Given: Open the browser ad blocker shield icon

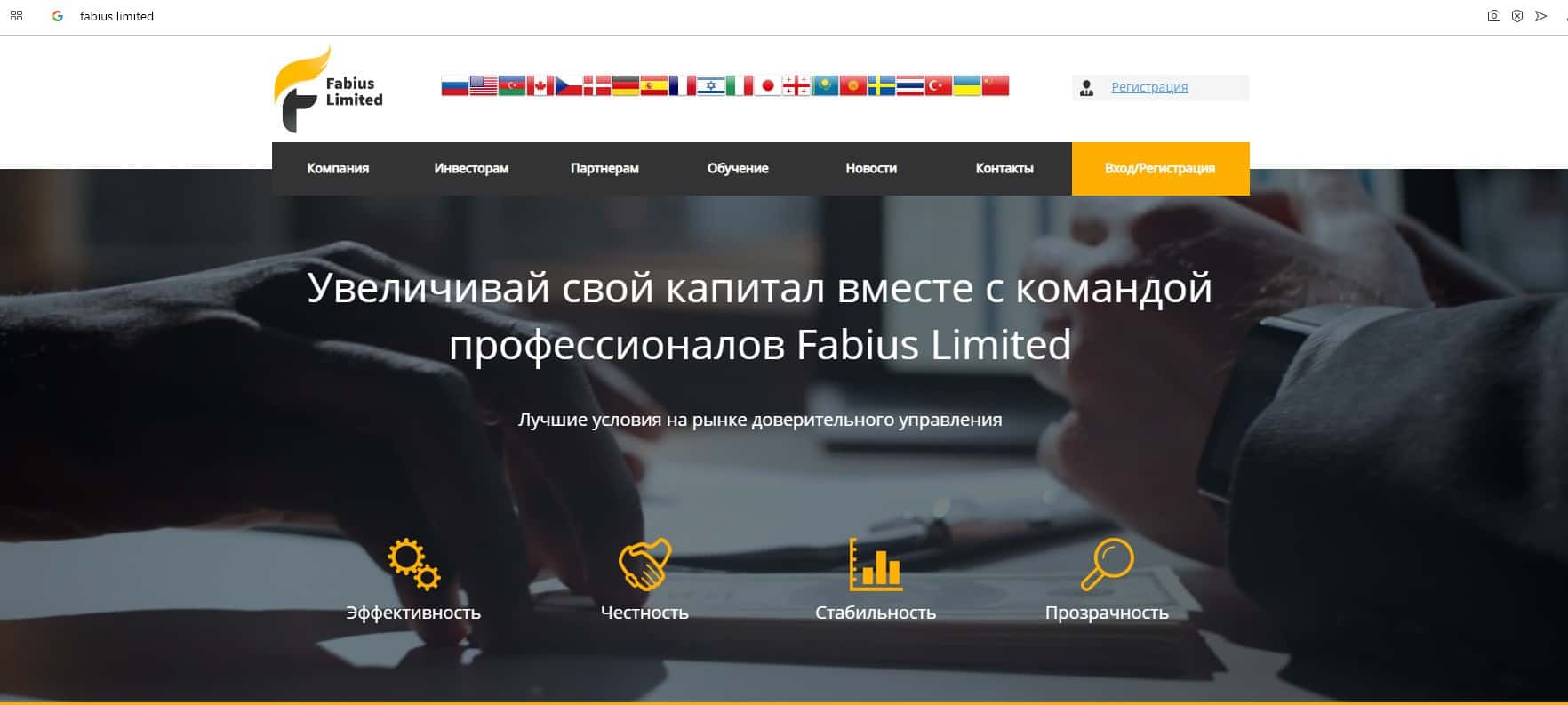Looking at the screenshot, I should coord(1517,16).
